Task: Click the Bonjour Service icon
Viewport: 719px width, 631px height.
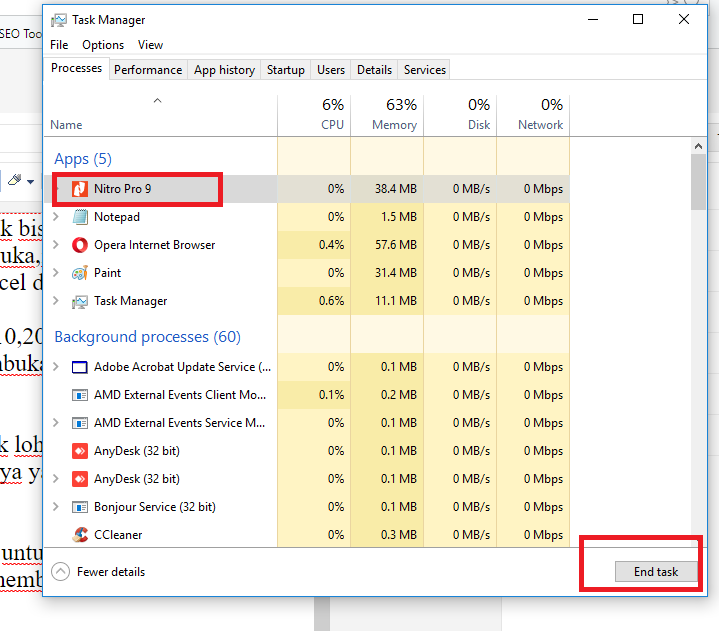Action: 80,507
